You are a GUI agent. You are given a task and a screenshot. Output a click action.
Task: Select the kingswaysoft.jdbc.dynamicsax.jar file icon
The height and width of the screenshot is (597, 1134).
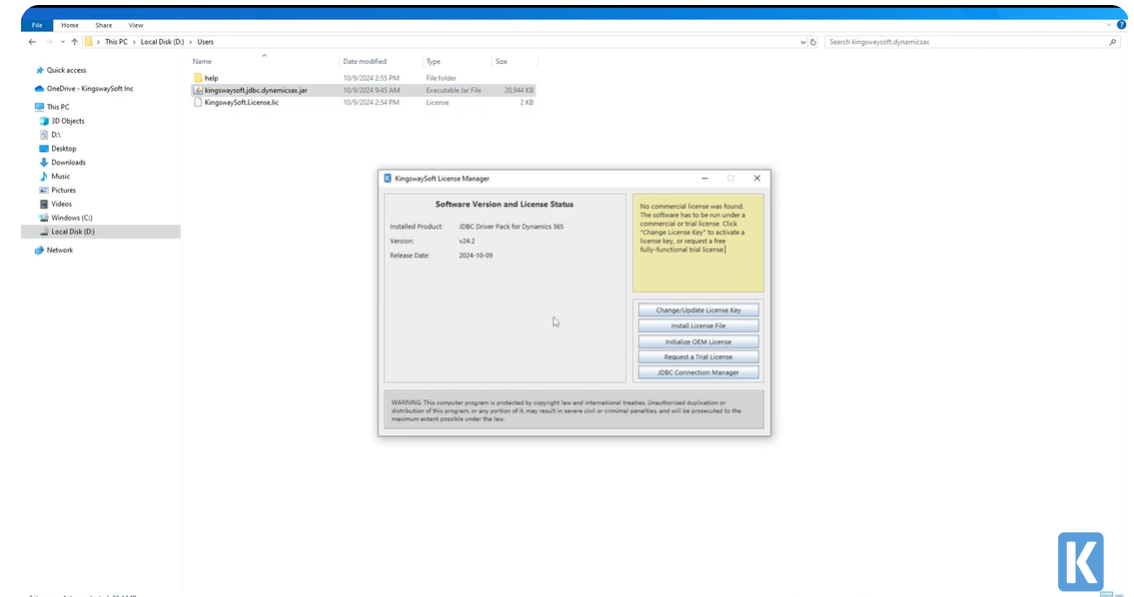point(198,89)
